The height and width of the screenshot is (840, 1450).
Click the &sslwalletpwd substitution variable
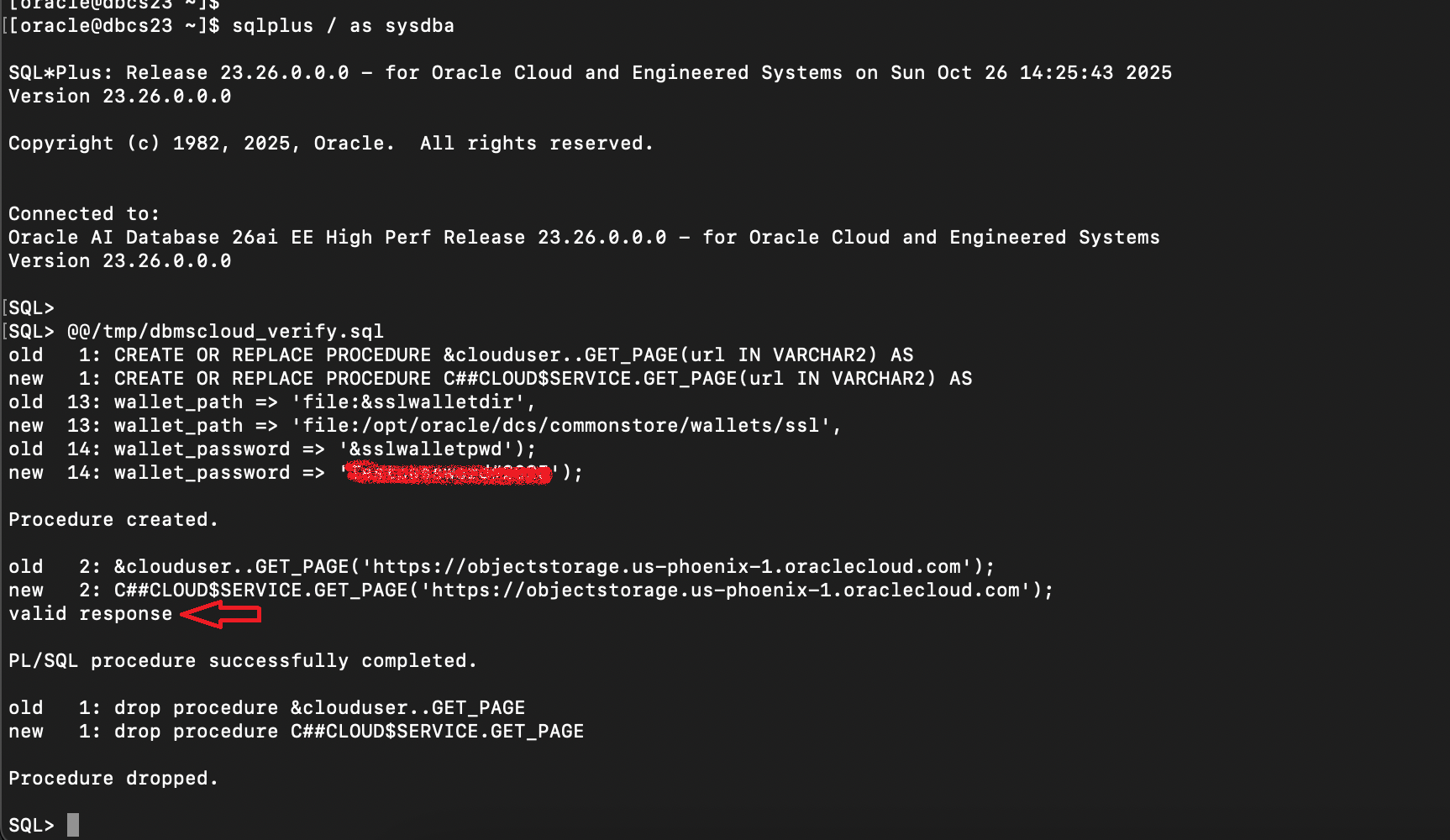425,449
